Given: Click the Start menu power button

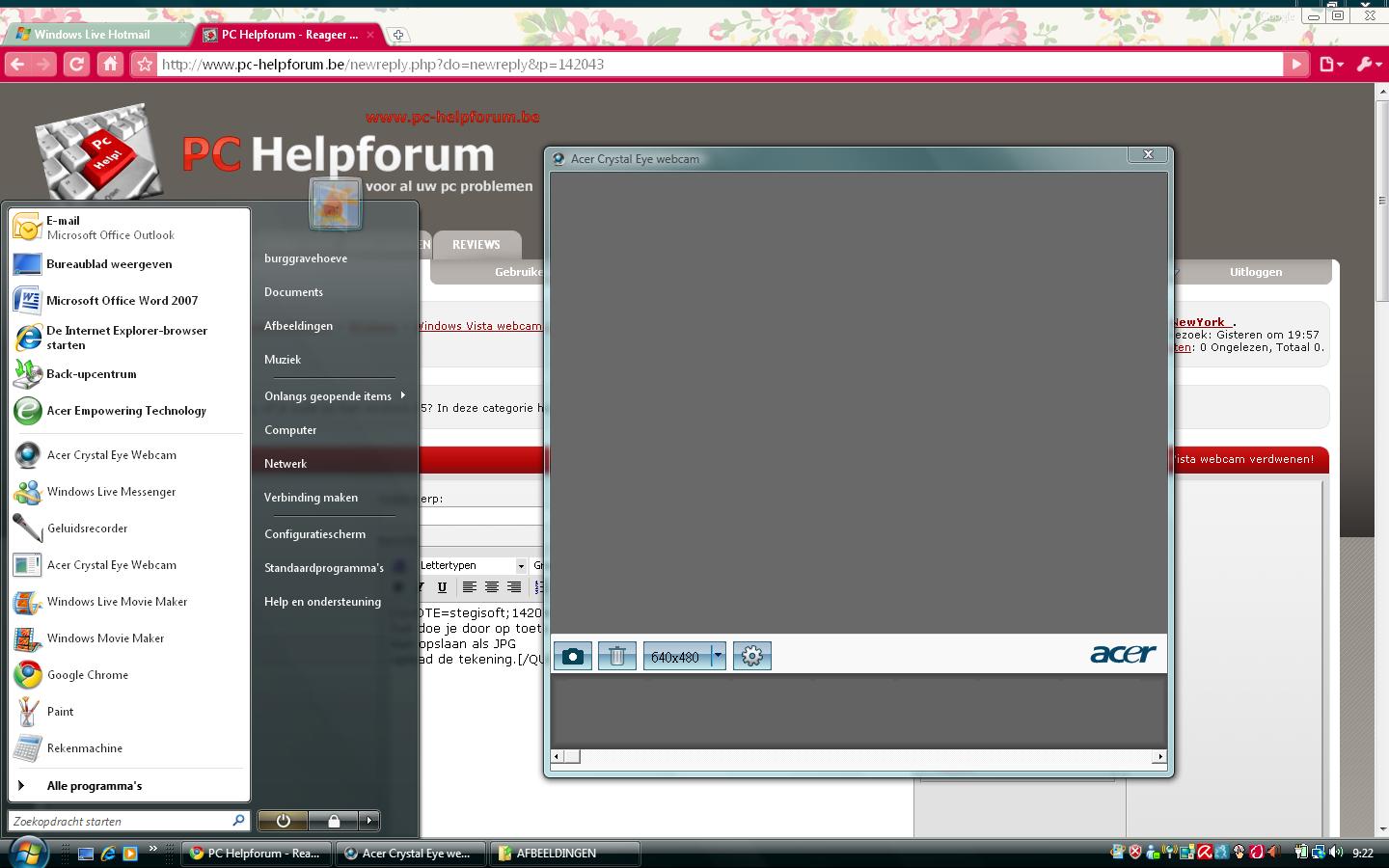Looking at the screenshot, I should pyautogui.click(x=283, y=821).
